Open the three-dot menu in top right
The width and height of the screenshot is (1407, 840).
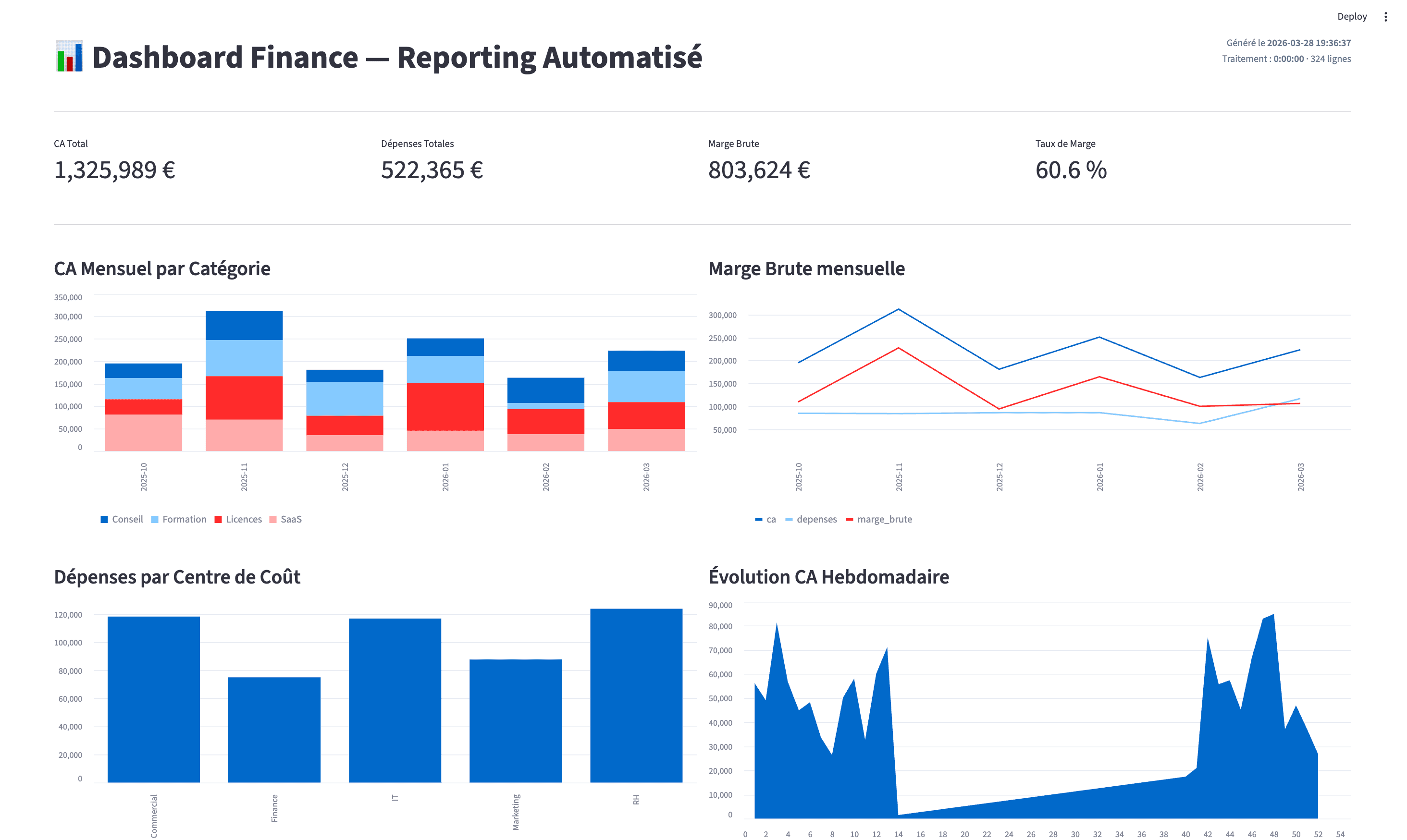point(1385,16)
